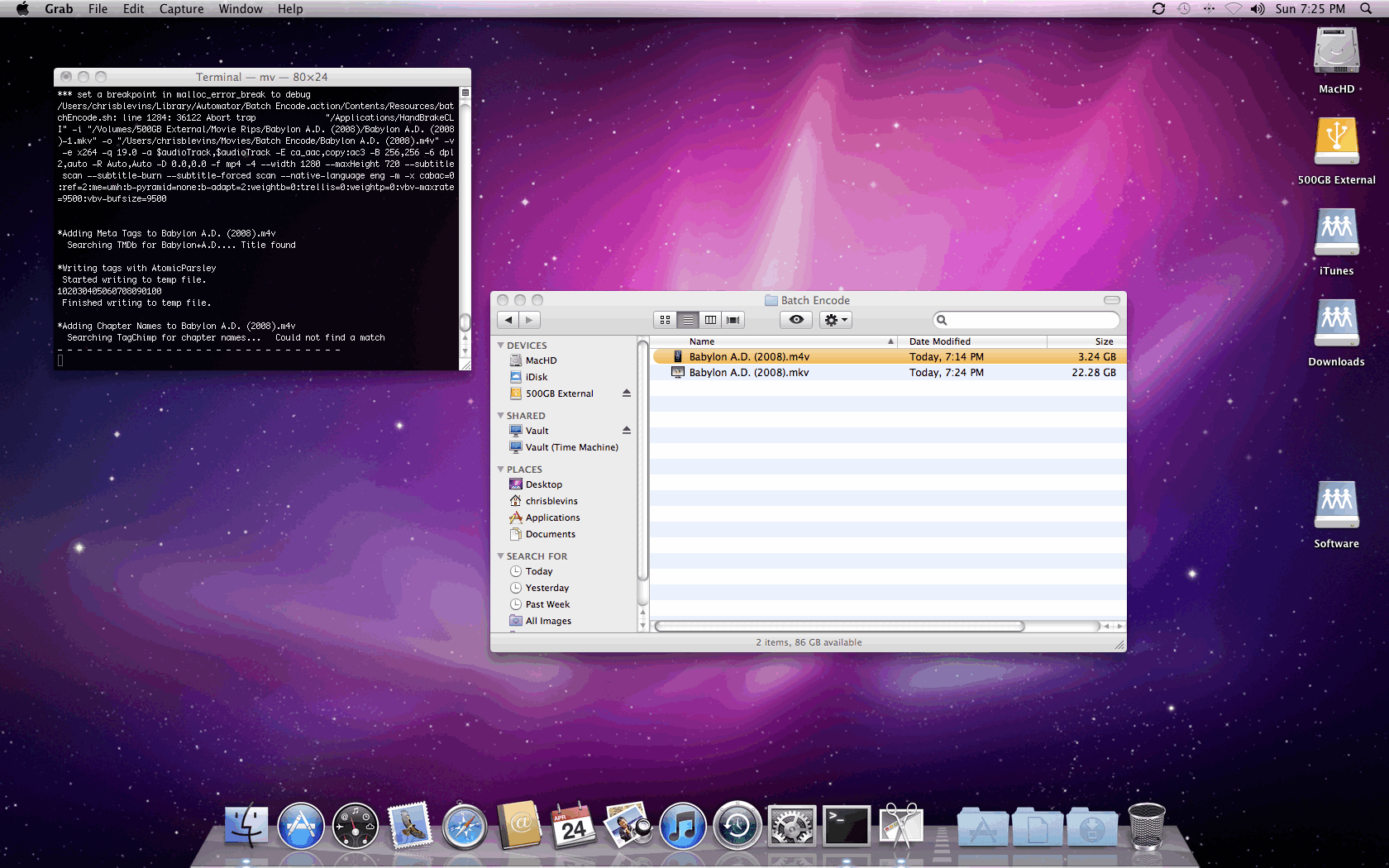Launch Terminal from the Dock
The image size is (1389, 868).
tap(846, 825)
